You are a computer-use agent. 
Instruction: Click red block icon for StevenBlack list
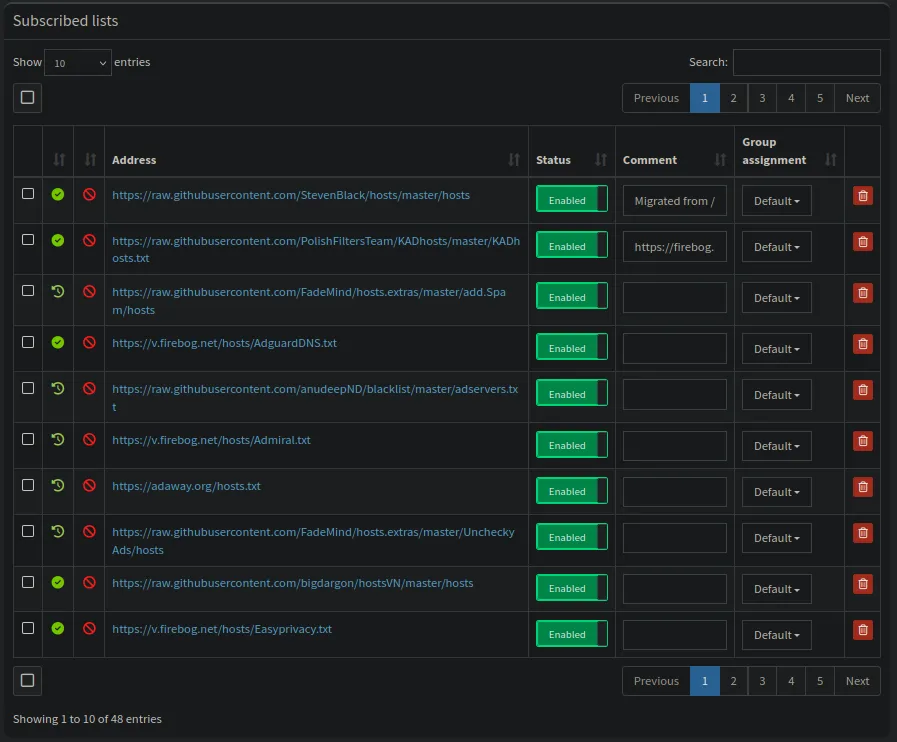pyautogui.click(x=89, y=195)
